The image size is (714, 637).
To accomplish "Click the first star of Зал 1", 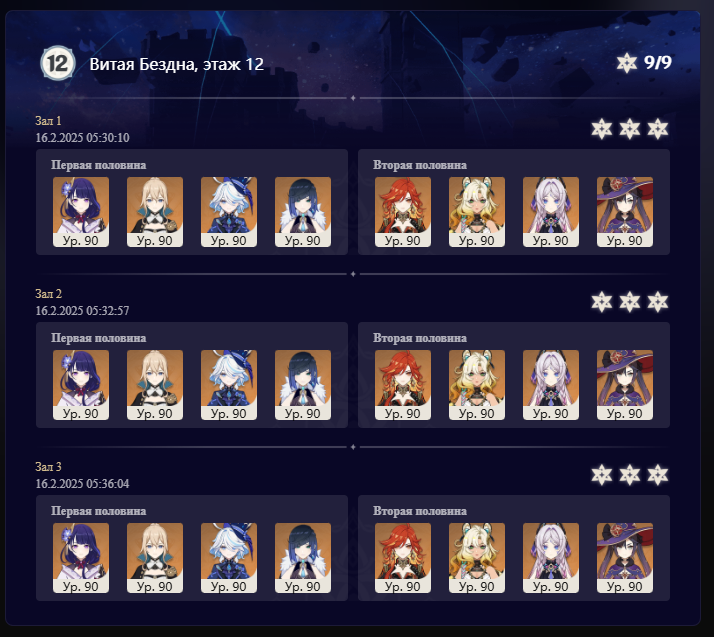I will 602,129.
